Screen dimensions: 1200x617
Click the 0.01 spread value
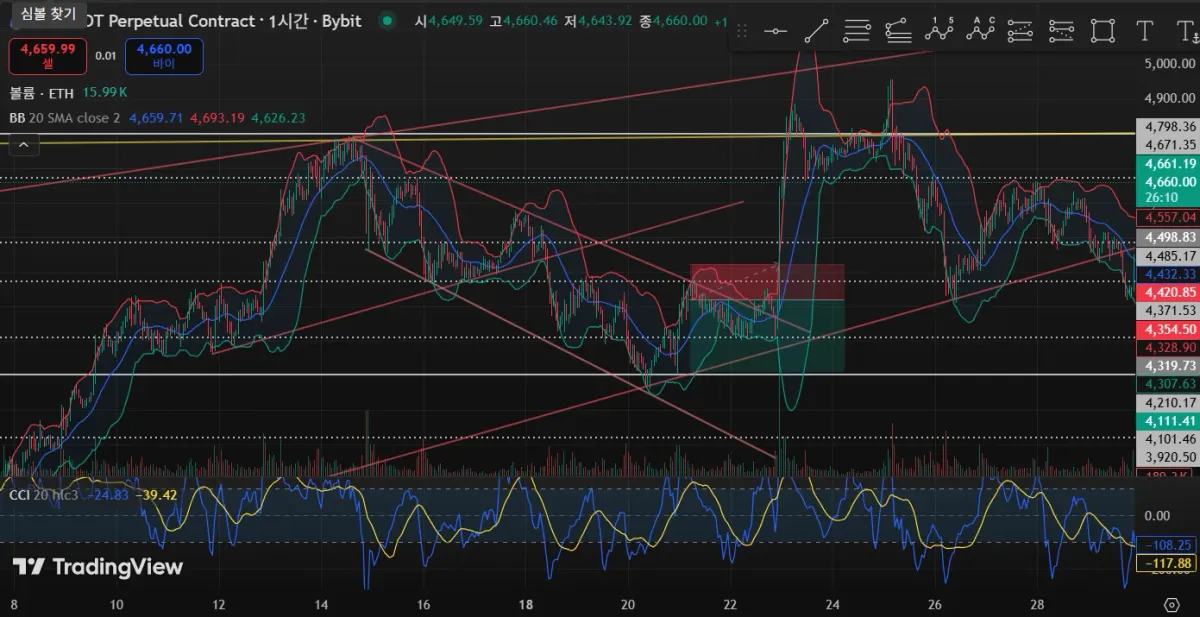pos(106,56)
